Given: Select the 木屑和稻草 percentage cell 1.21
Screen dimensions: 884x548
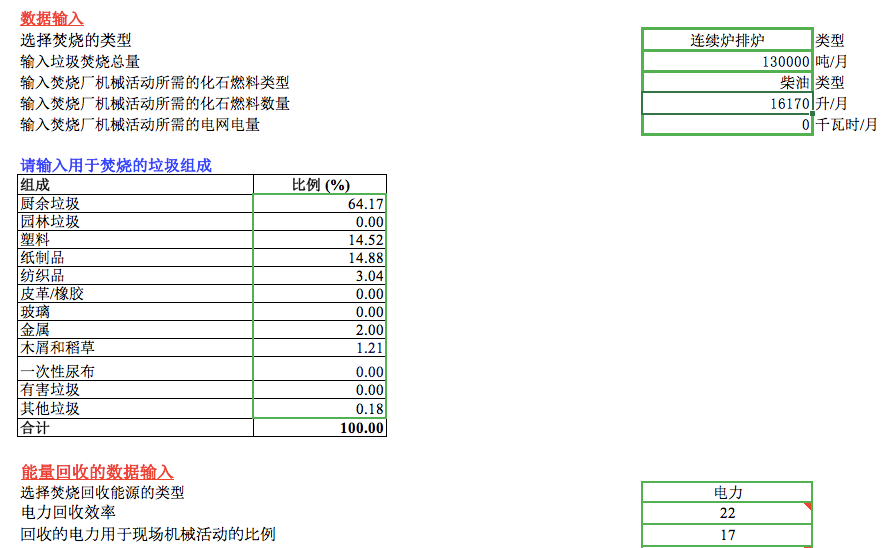Looking at the screenshot, I should click(x=320, y=348).
